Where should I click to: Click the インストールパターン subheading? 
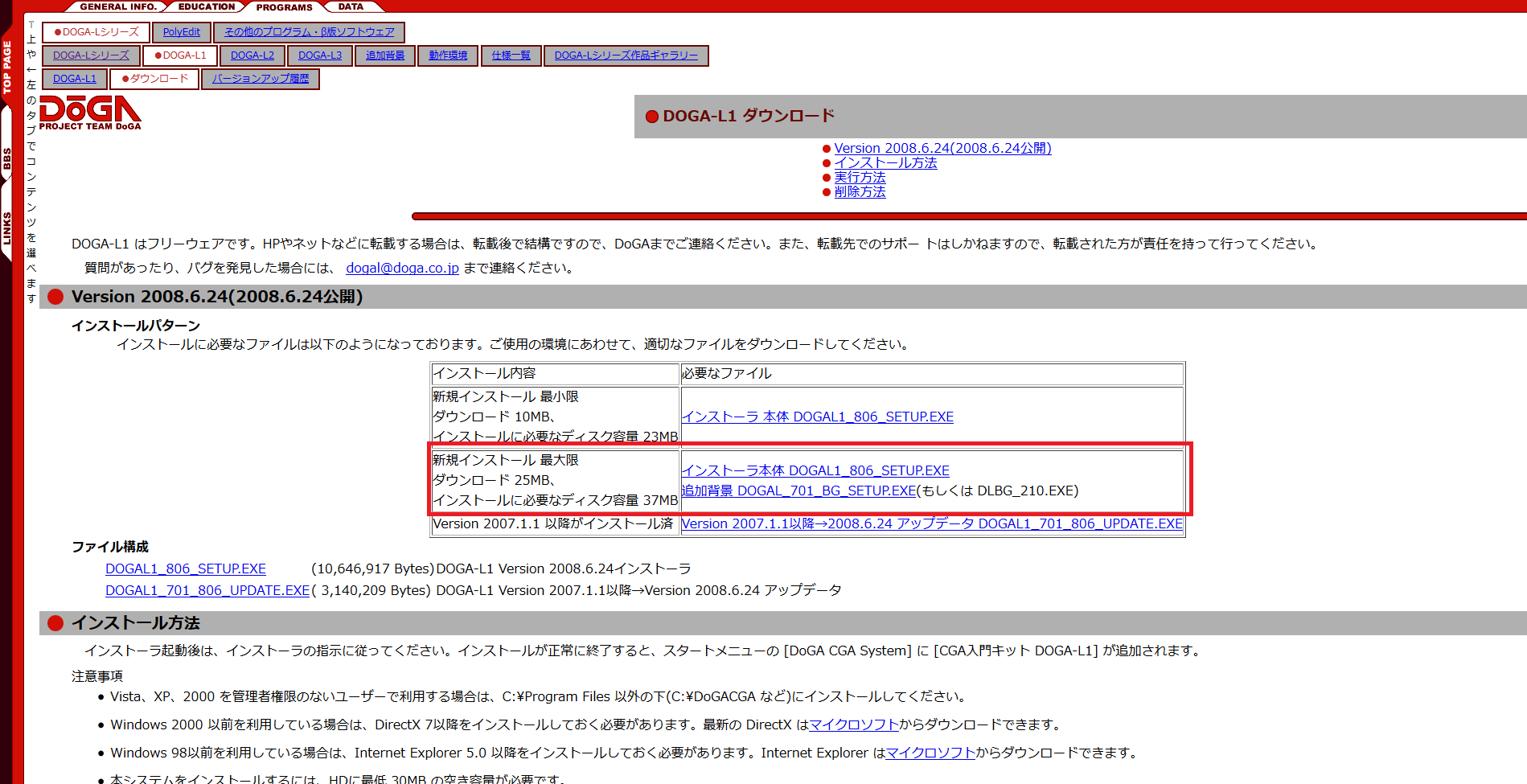point(136,326)
